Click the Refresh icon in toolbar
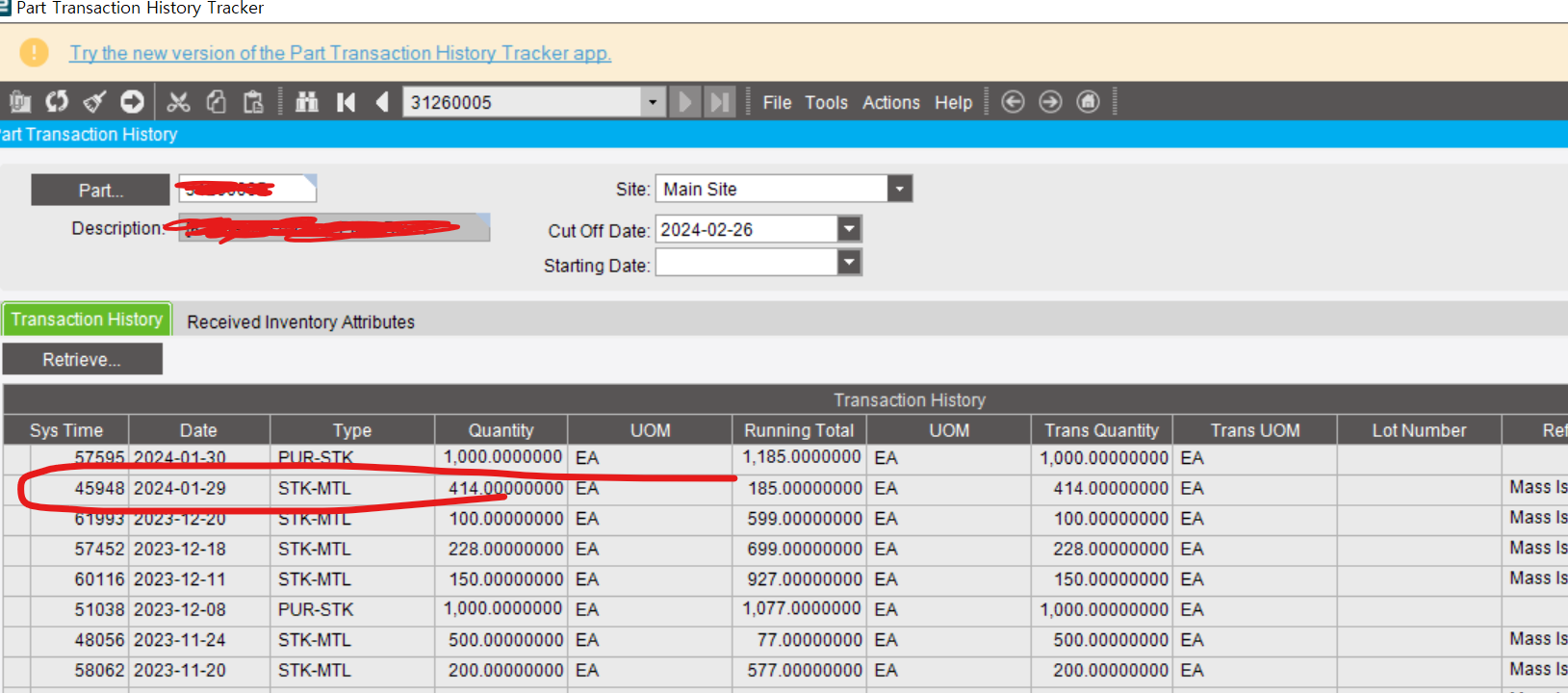Viewport: 1568px width, 693px height. point(57,101)
